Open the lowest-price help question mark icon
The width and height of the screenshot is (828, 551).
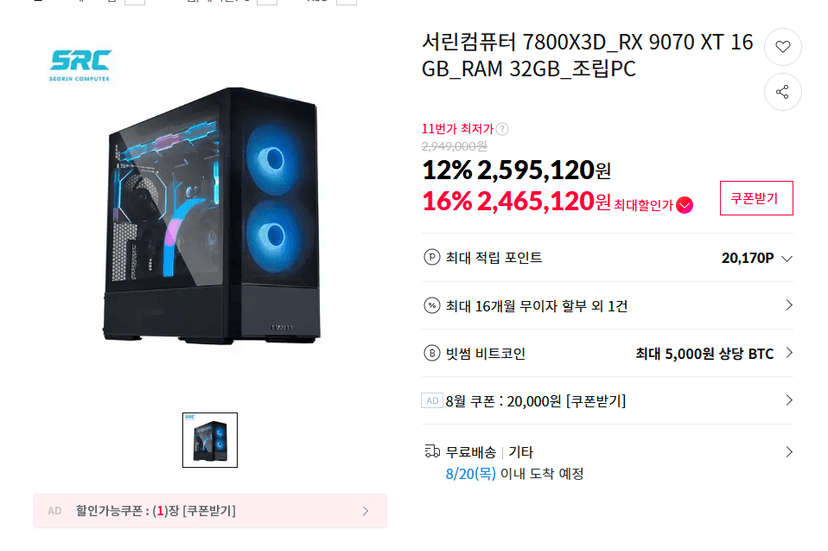502,128
